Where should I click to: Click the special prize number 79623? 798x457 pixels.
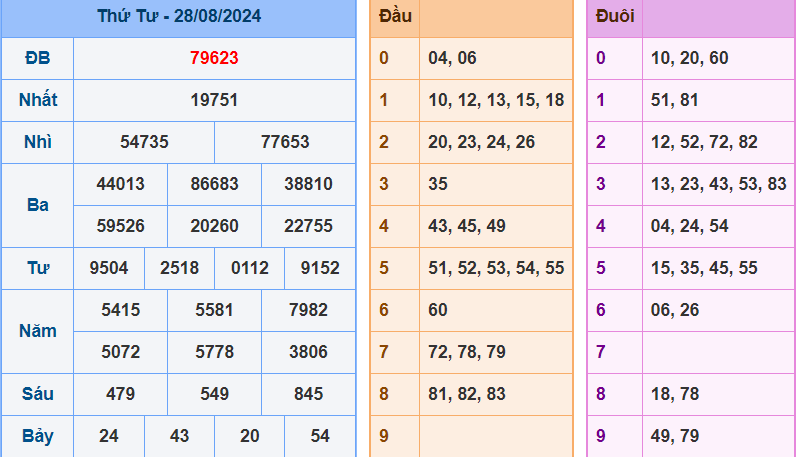pos(214,58)
